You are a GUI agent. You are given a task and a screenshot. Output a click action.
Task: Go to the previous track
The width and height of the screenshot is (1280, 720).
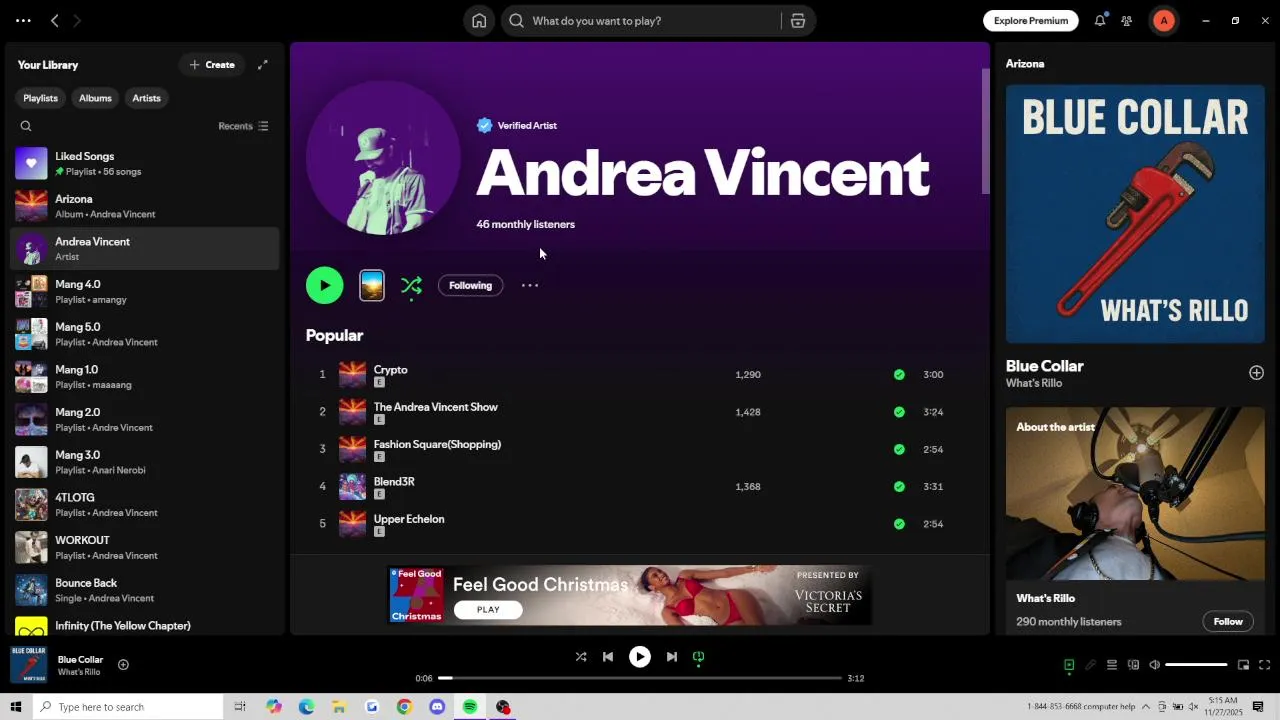(608, 657)
